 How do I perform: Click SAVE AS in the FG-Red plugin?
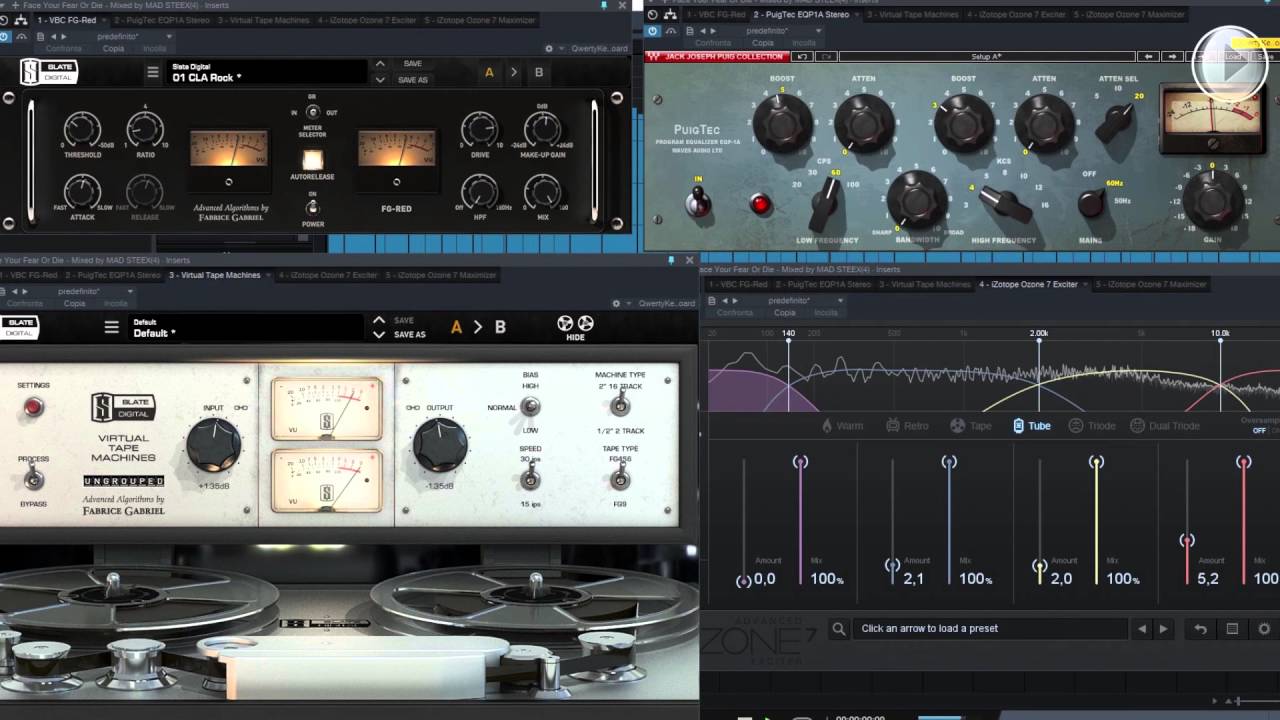coord(413,80)
